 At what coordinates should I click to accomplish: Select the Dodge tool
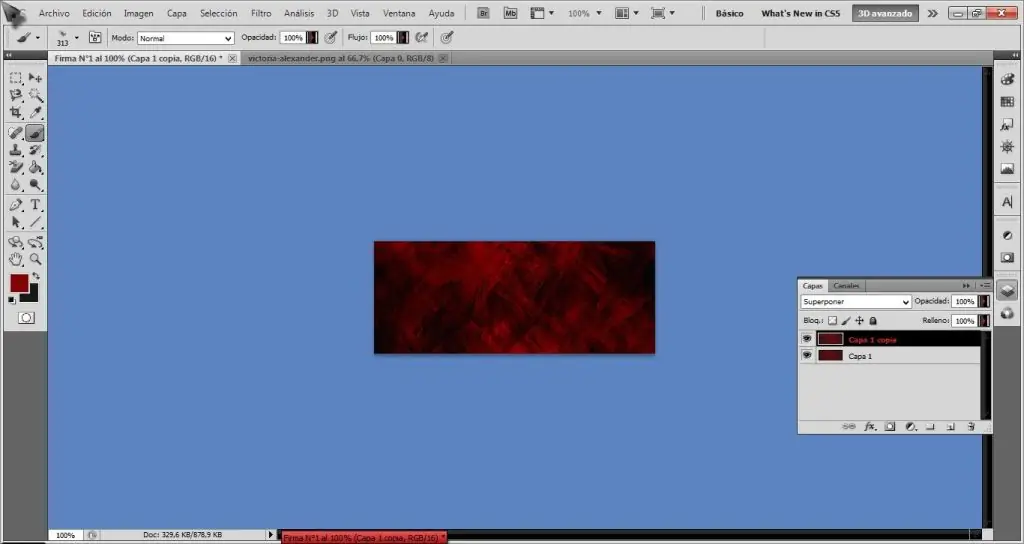tap(35, 185)
